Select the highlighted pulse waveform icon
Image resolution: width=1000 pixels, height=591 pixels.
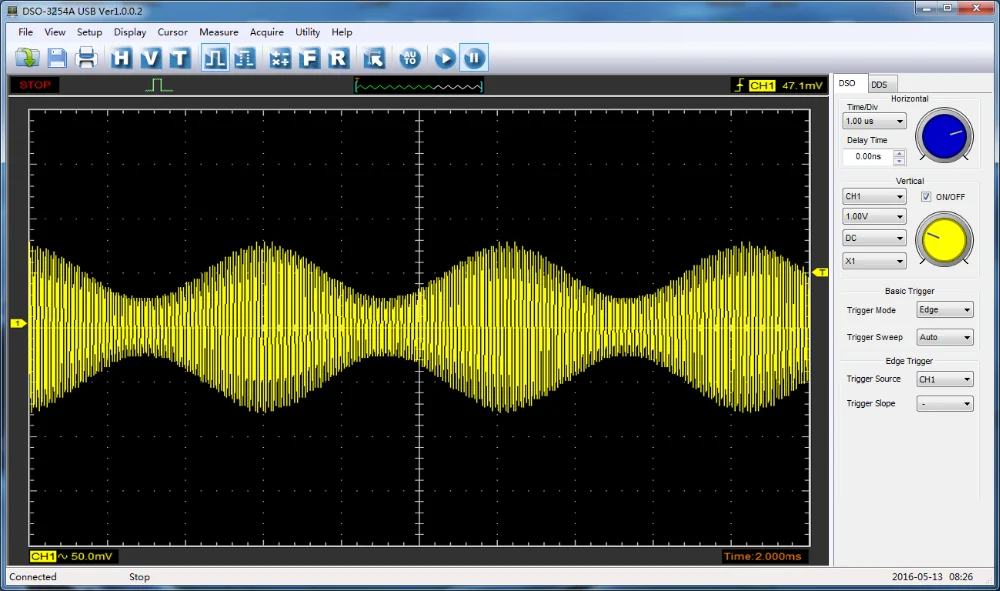tap(216, 58)
